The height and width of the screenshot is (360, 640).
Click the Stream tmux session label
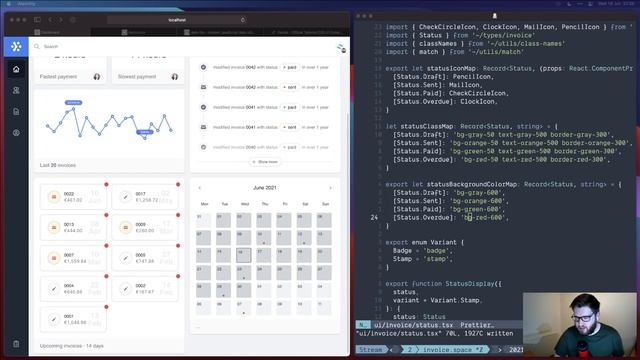point(371,350)
